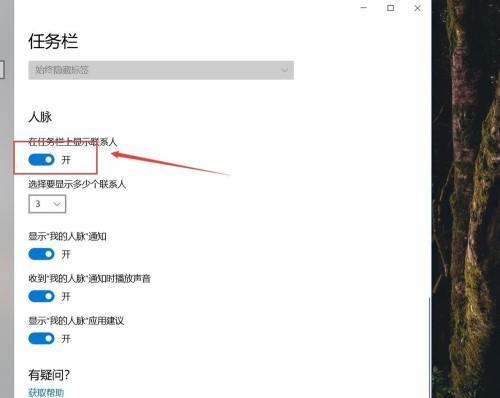The height and width of the screenshot is (398, 500).
Task: Close the Settings window
Action: pos(417,8)
